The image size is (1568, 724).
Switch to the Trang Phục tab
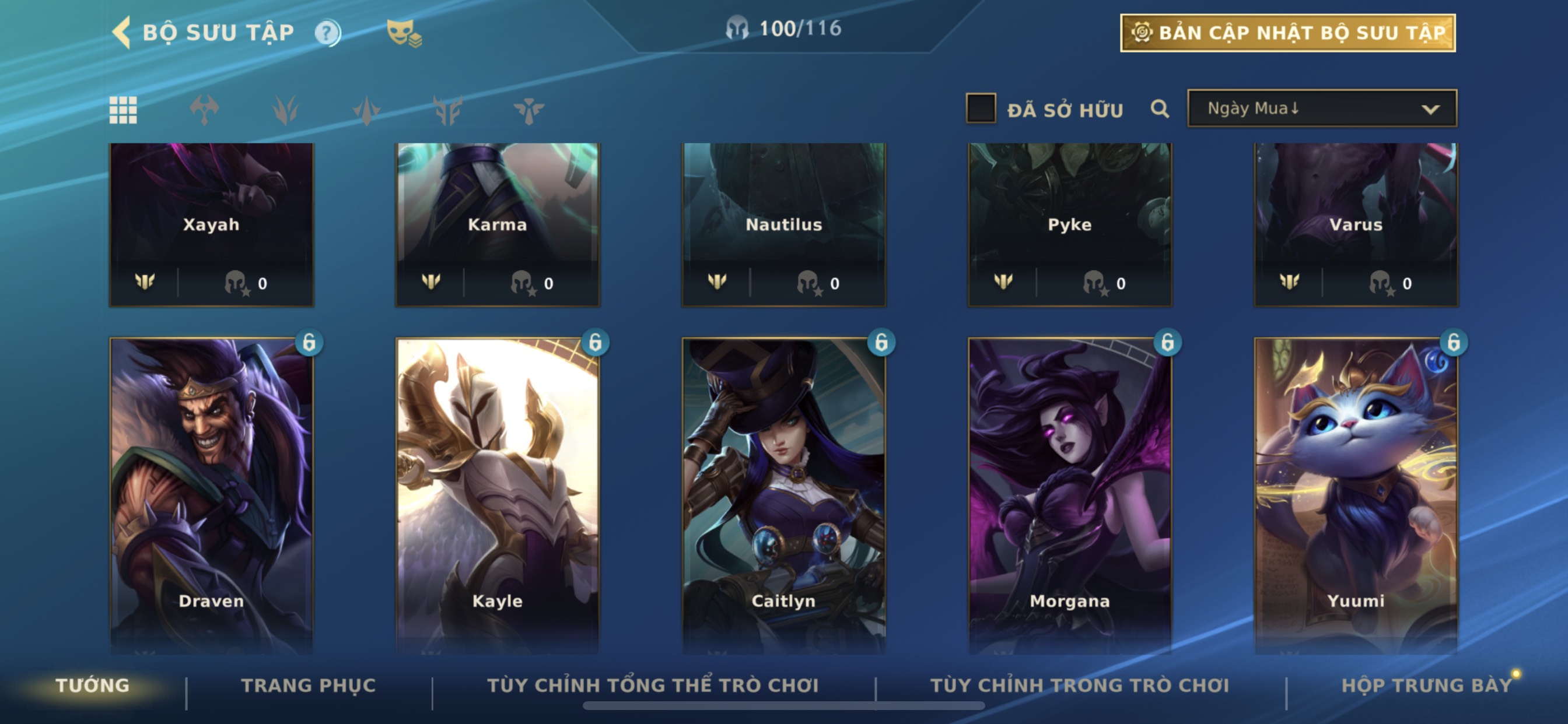[x=308, y=685]
